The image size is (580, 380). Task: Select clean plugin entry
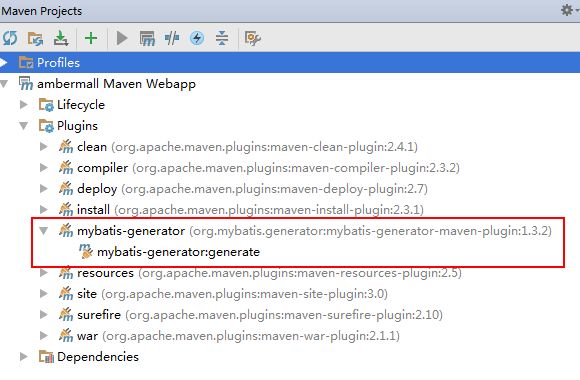[247, 147]
